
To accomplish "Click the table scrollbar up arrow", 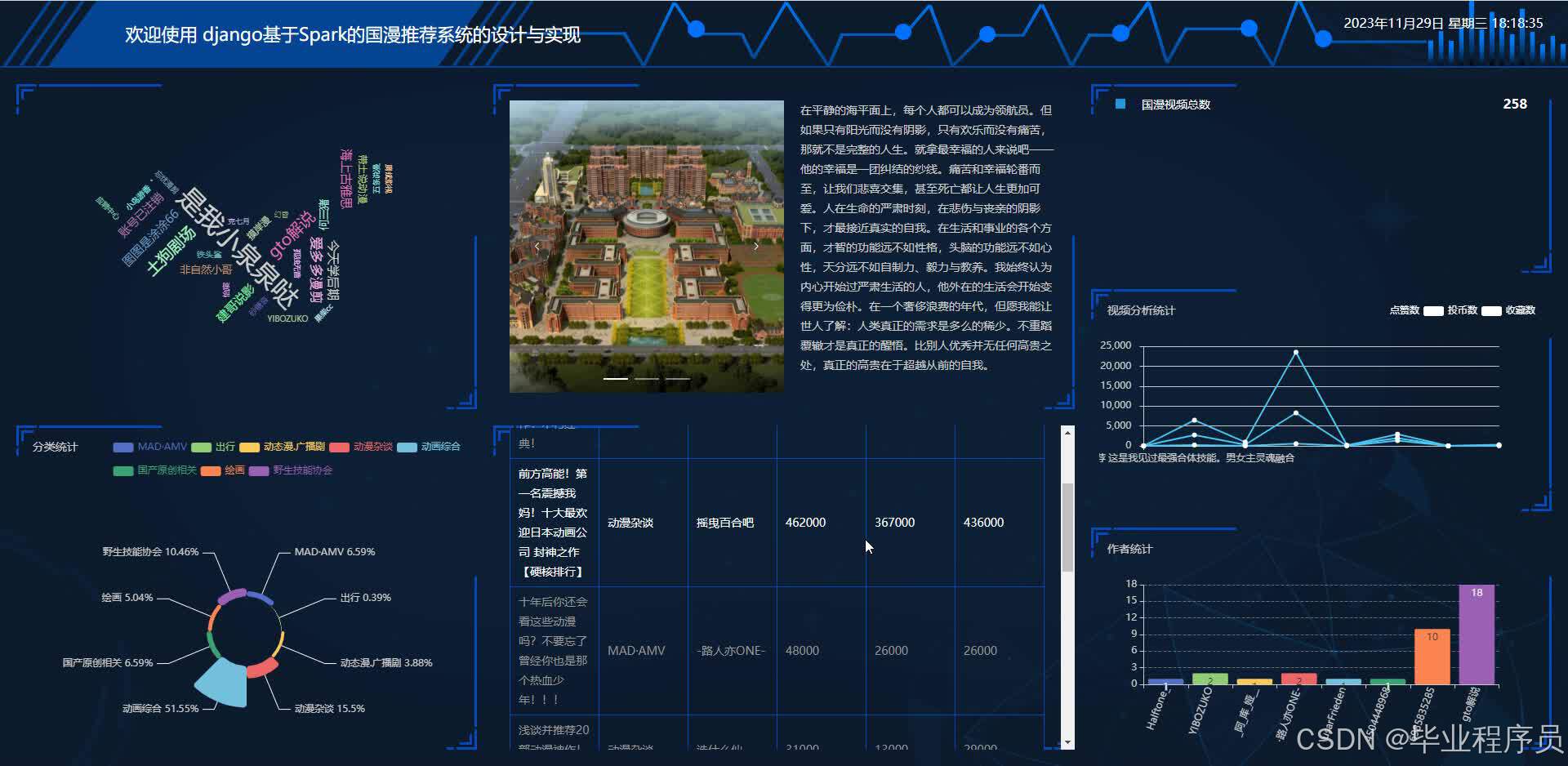I will (x=1067, y=433).
